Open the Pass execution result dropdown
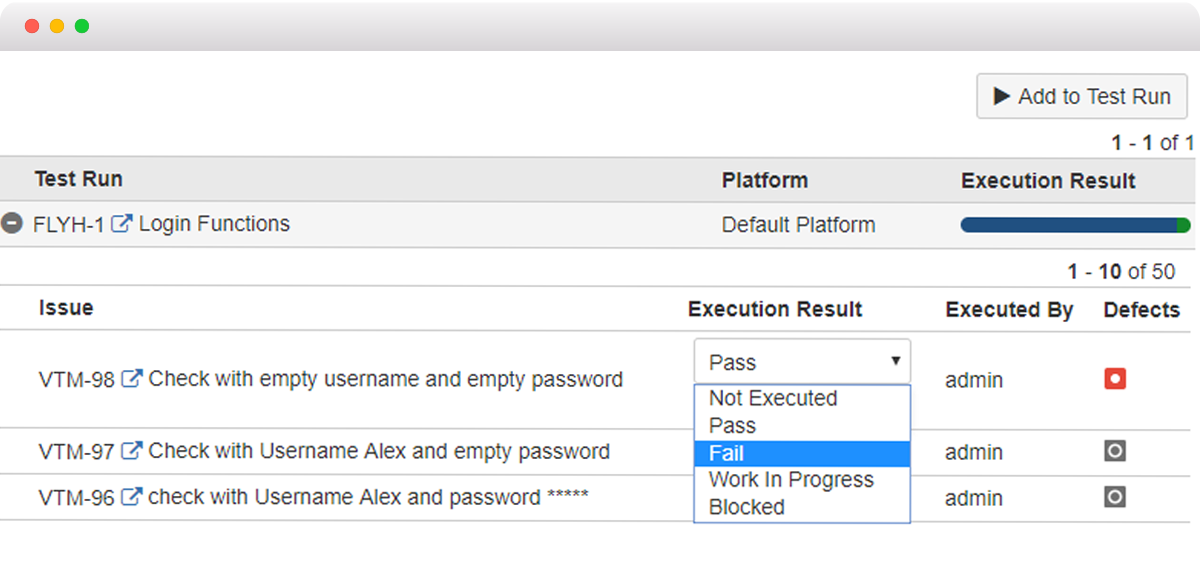1200x575 pixels. click(x=802, y=361)
